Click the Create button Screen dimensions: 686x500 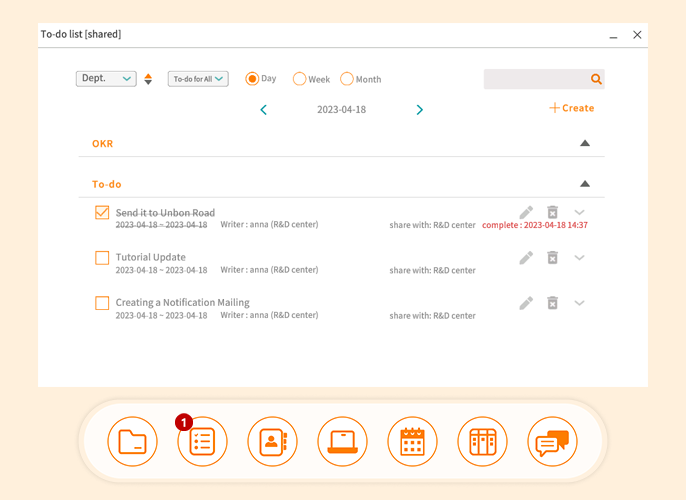click(572, 108)
